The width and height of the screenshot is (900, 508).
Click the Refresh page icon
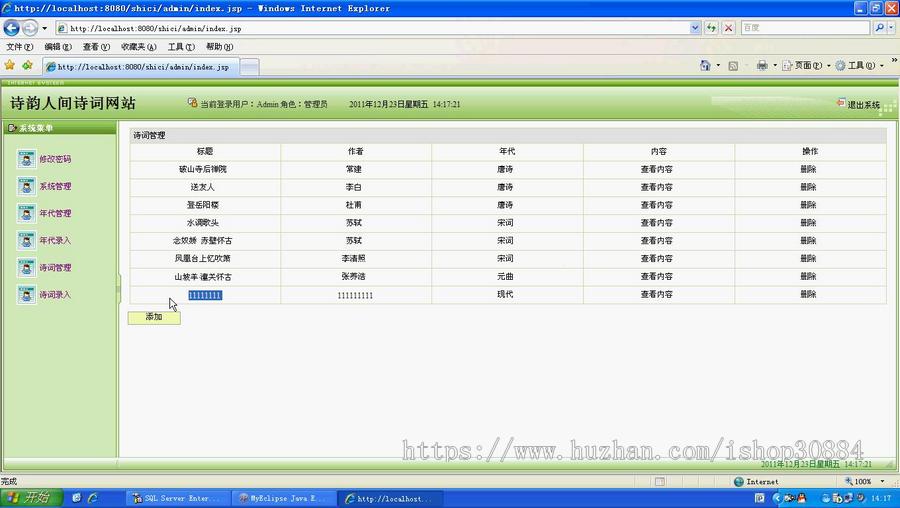(x=712, y=28)
